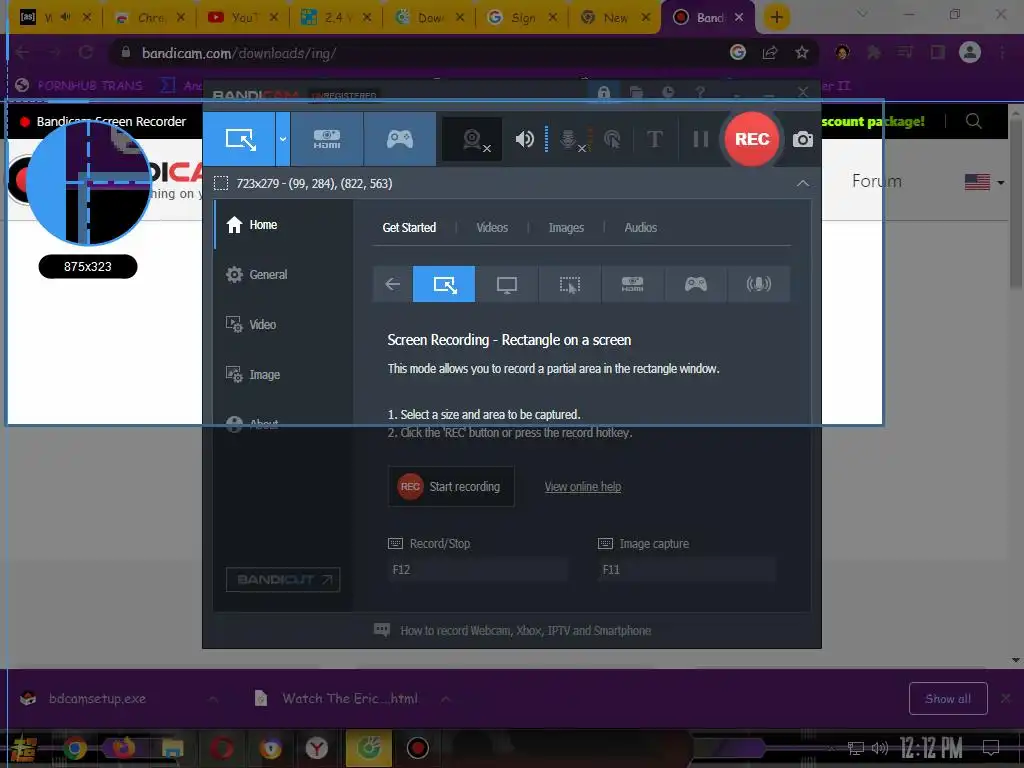Click the share page icon in address bar
1024x768 pixels.
[770, 53]
